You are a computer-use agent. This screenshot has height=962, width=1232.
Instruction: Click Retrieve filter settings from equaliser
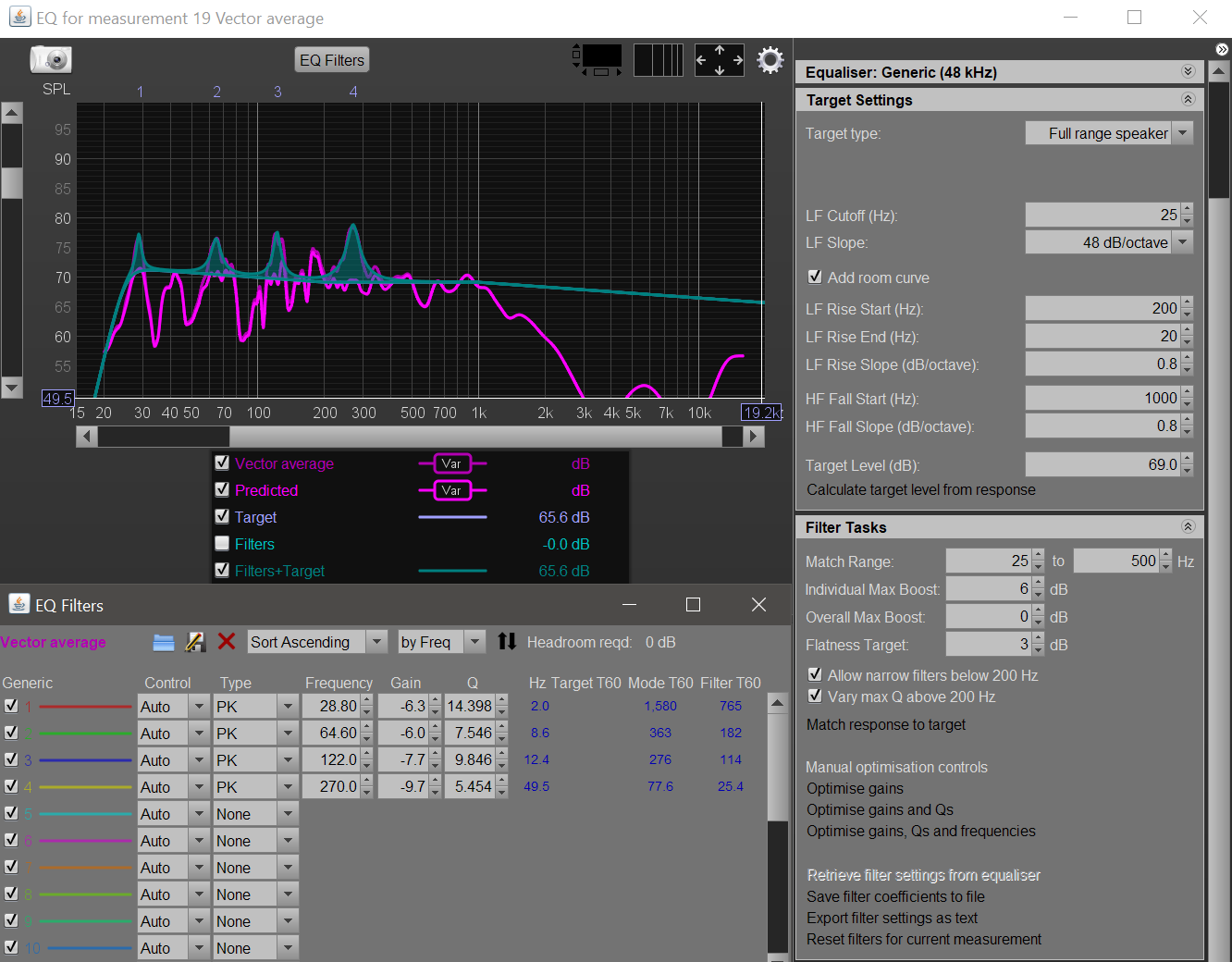(924, 875)
